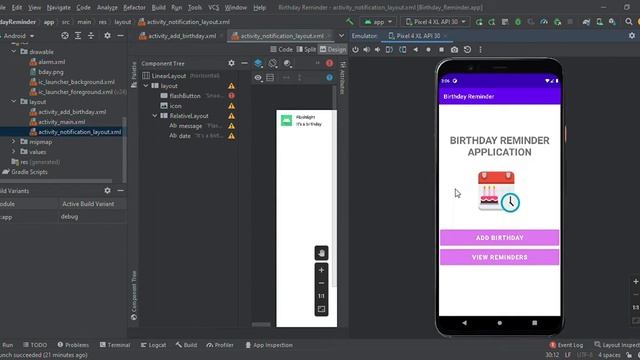The image size is (640, 360).
Task: Switch editor to Code view
Action: (281, 49)
